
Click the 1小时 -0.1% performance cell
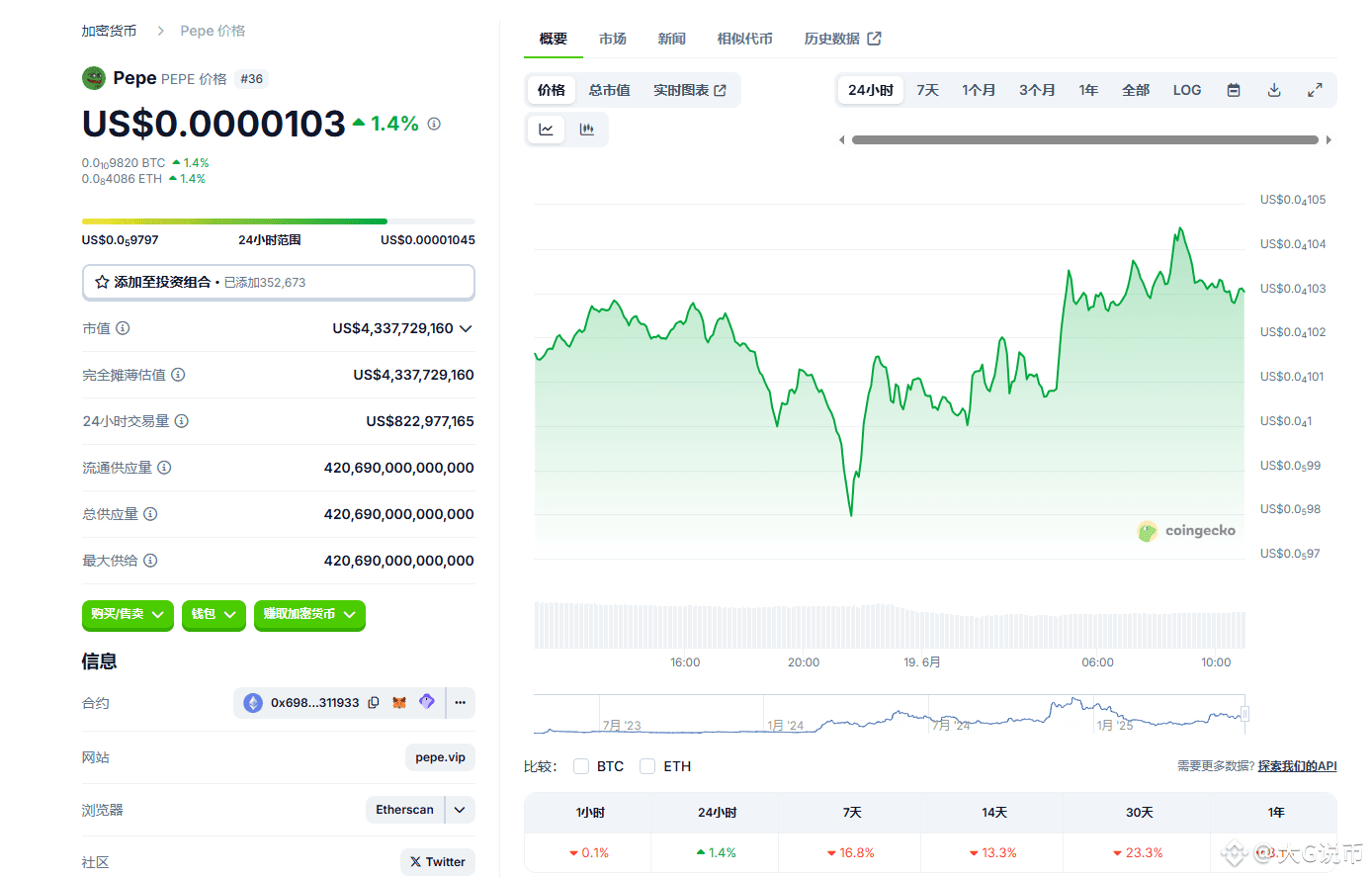pos(588,852)
